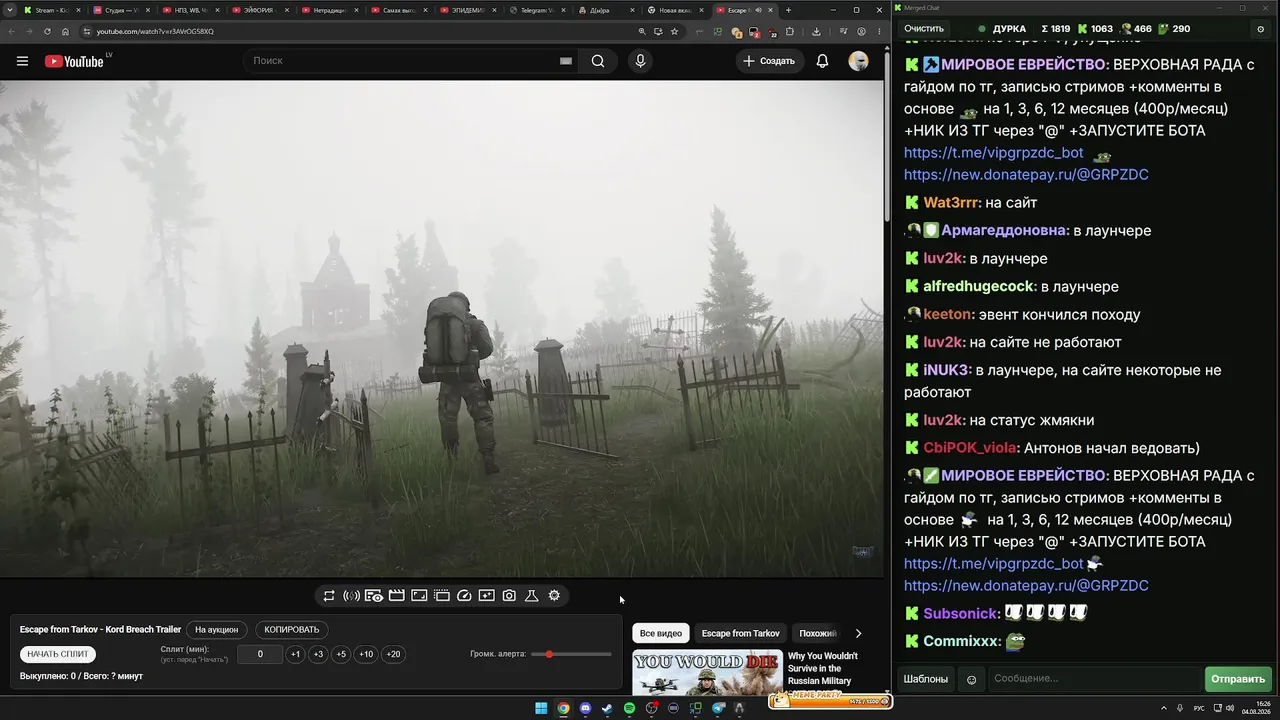Viewport: 1280px width, 720px height.
Task: Open the emoji picker in chat
Action: pos(971,680)
